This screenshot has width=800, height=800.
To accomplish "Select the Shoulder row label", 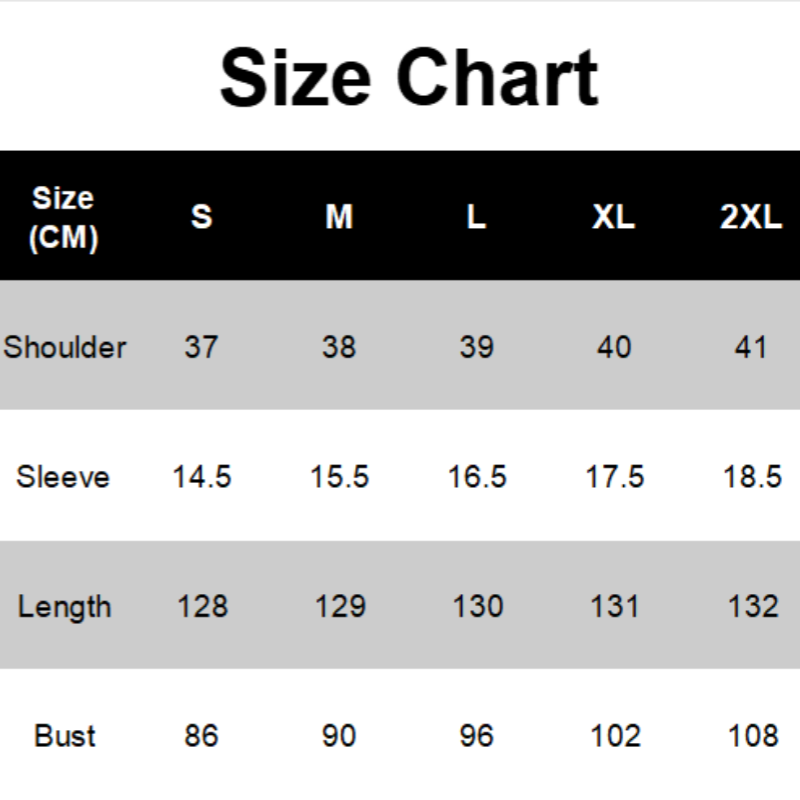I will [65, 347].
